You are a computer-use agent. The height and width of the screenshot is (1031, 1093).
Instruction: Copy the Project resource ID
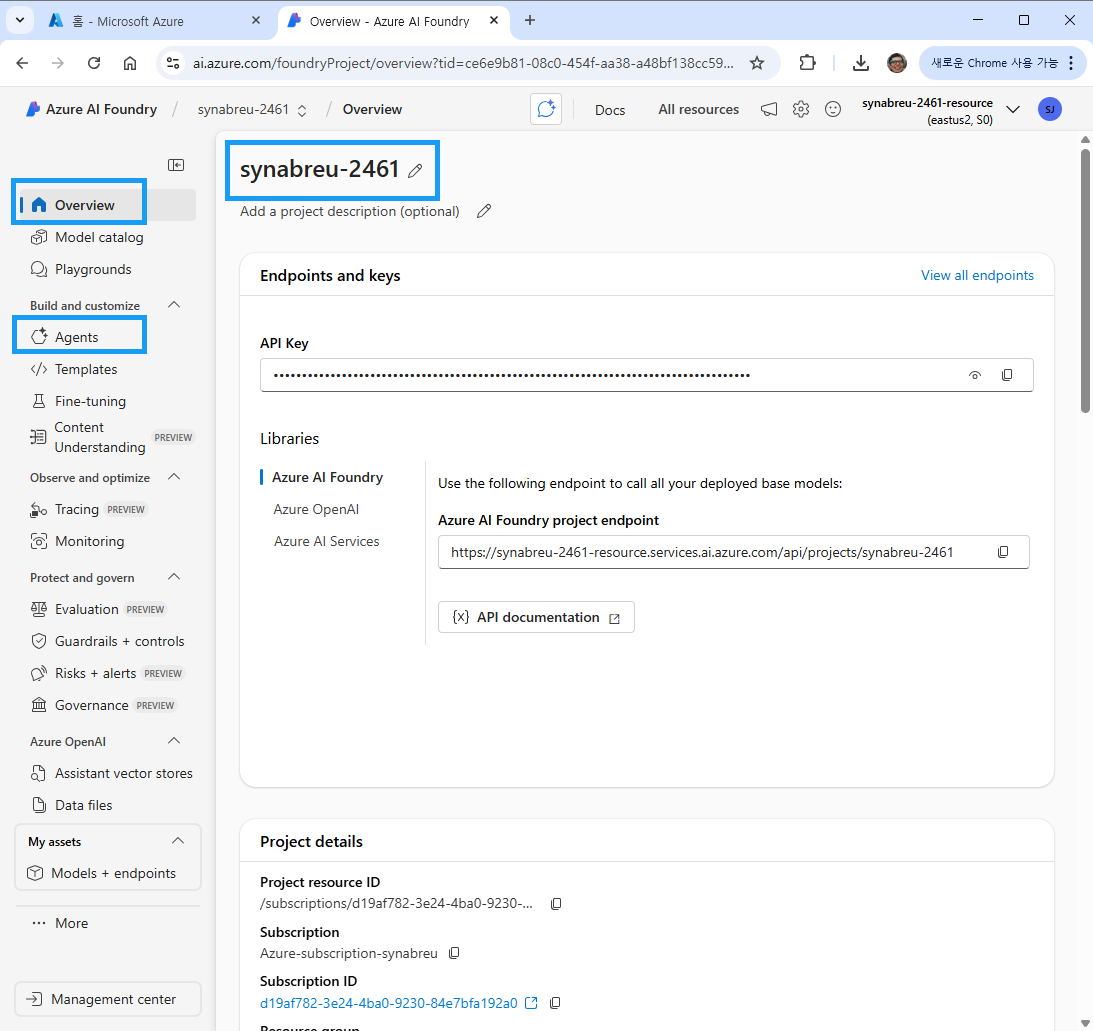point(556,903)
